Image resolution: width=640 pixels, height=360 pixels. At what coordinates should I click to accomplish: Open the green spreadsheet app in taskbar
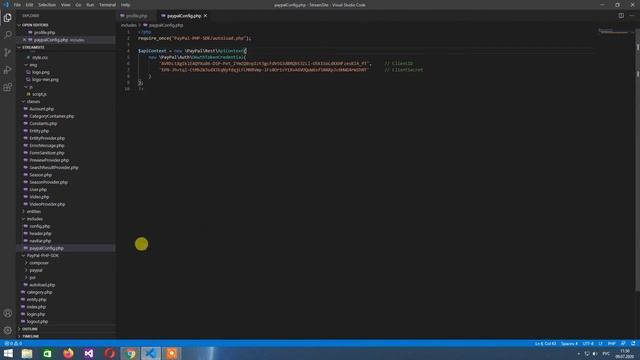click(47, 353)
